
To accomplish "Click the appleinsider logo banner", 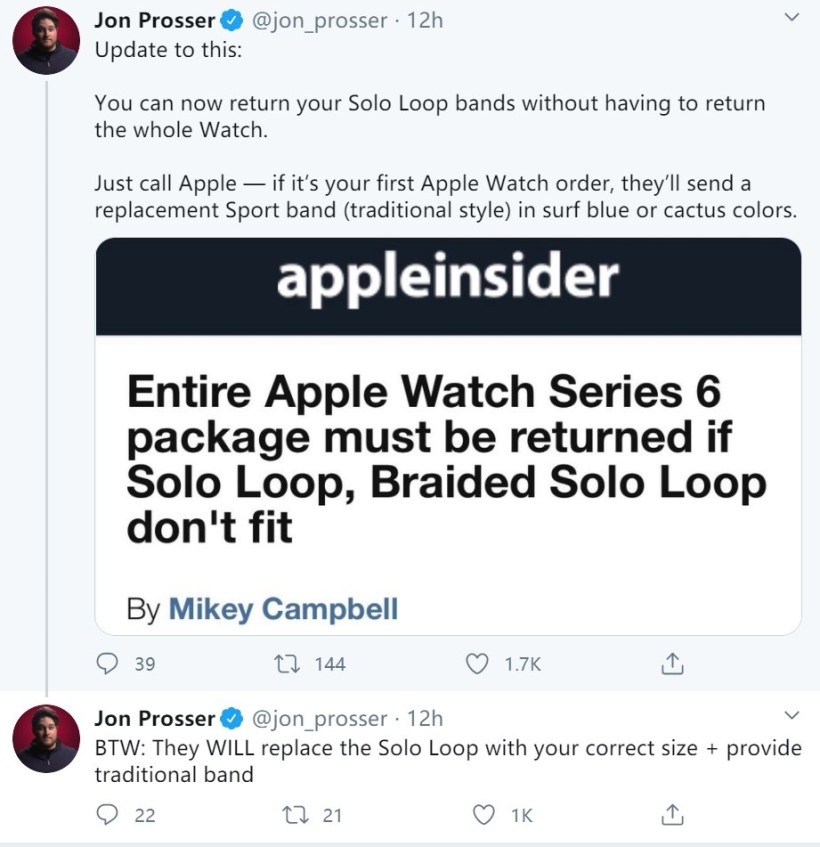I will pos(448,279).
